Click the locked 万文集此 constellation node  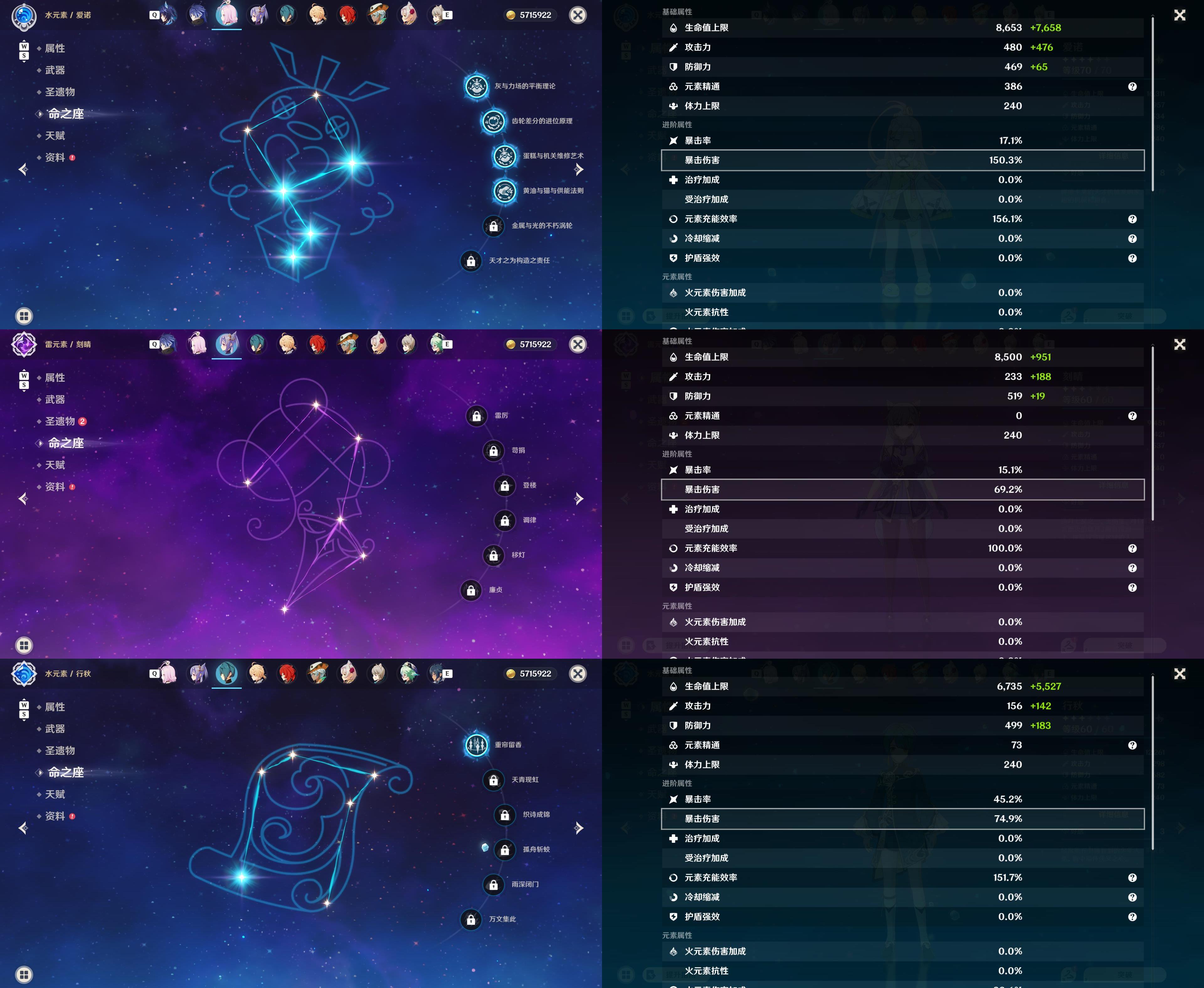coord(471,919)
